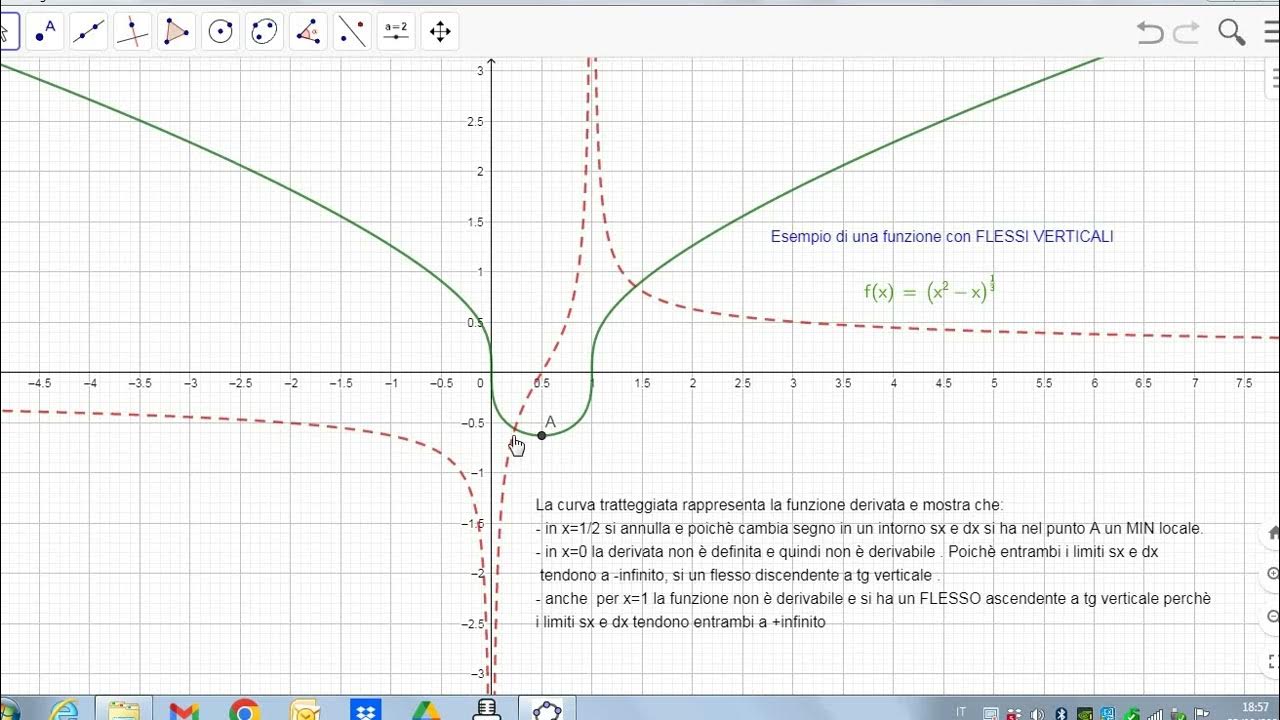
Task: Click the text line 'anche per x=1'
Action: coord(873,598)
